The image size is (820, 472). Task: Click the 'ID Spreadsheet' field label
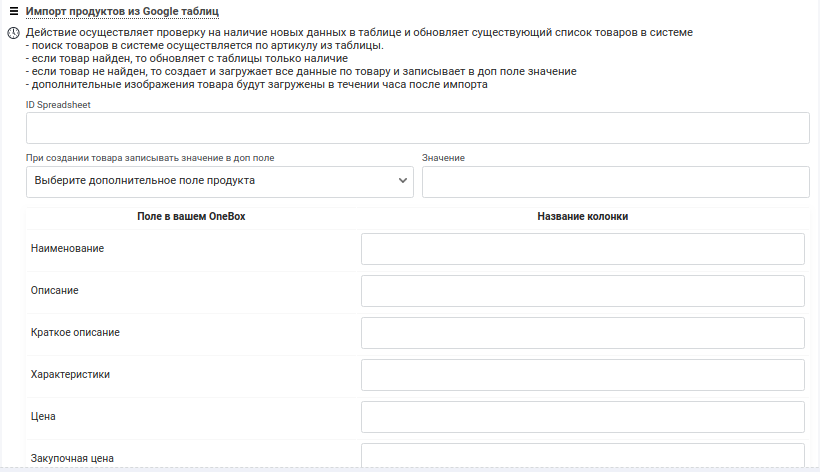click(x=58, y=105)
